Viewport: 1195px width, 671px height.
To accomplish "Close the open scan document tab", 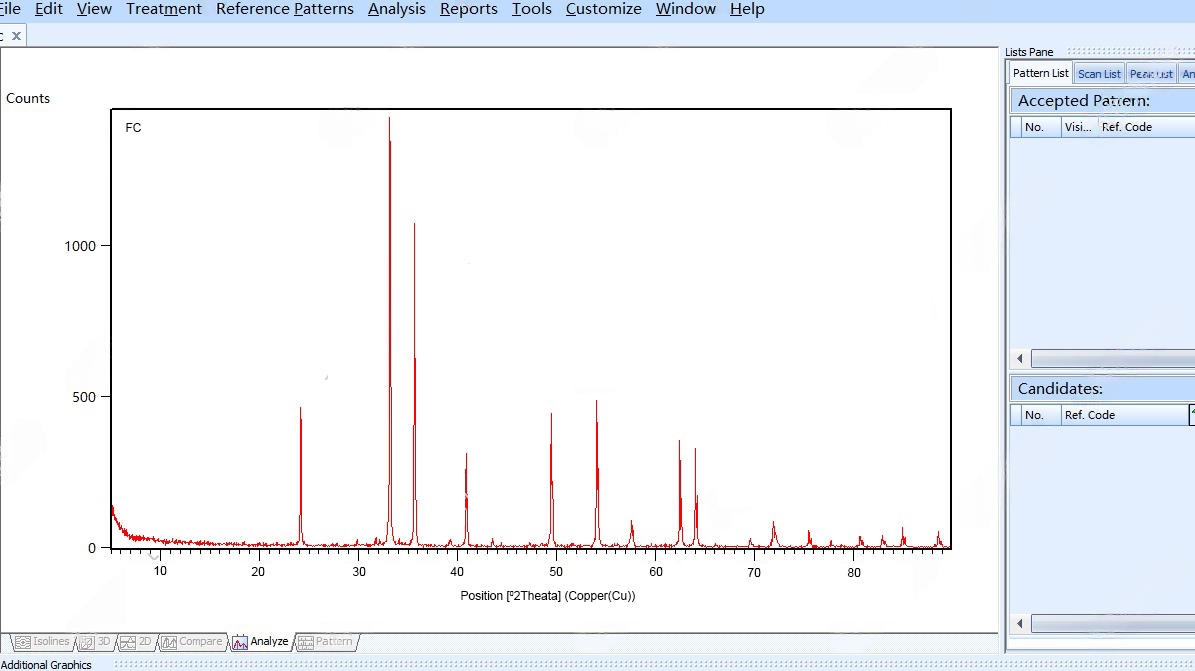I will [14, 34].
